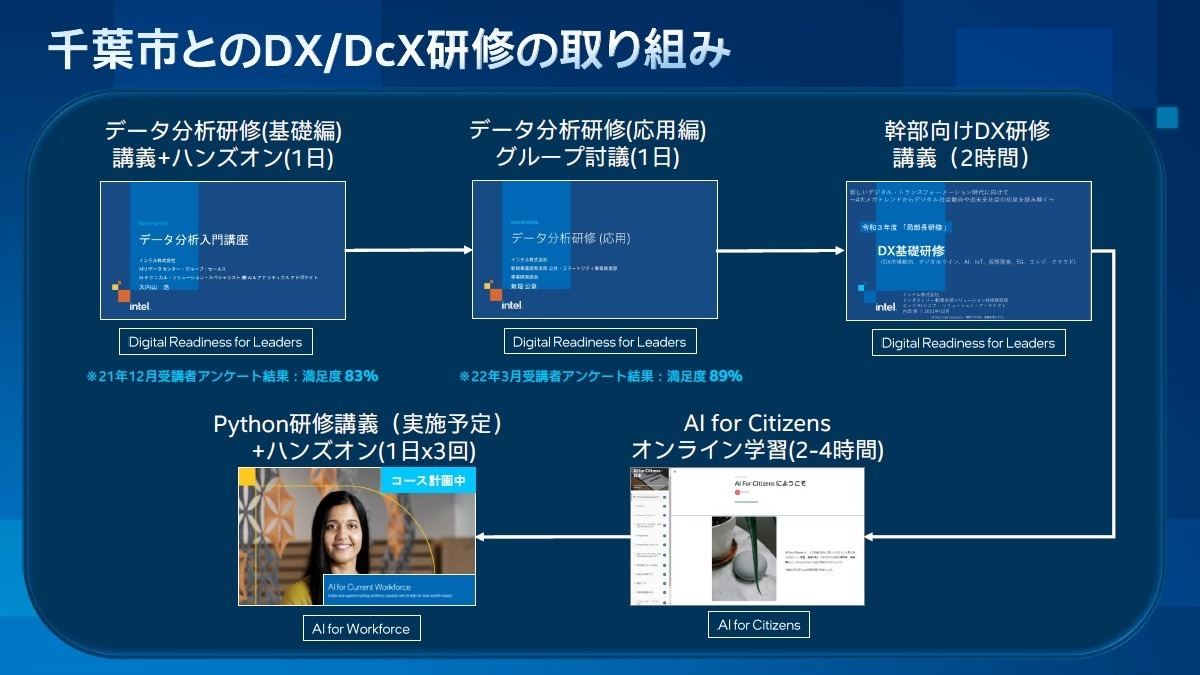
Task: Click the コース計画中 badge
Action: click(427, 479)
